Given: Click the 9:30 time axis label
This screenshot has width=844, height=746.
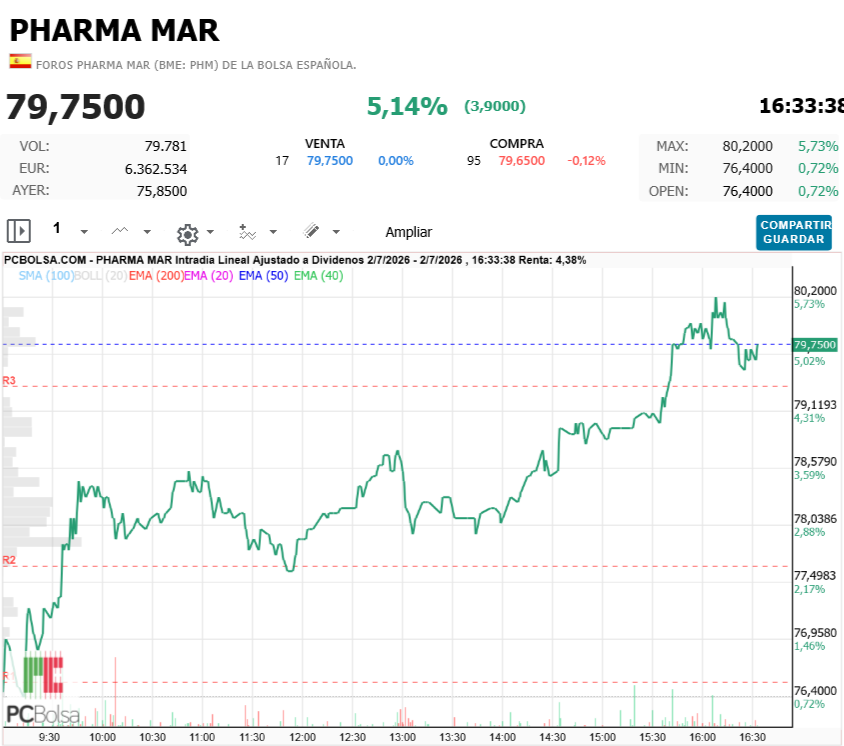Looking at the screenshot, I should 49,737.
